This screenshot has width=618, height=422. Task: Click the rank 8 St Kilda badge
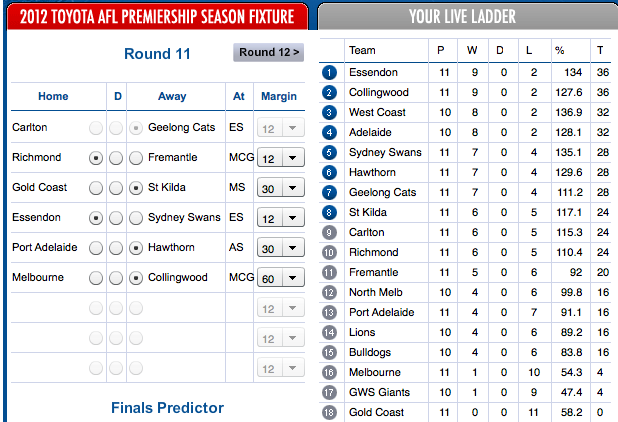tap(330, 212)
